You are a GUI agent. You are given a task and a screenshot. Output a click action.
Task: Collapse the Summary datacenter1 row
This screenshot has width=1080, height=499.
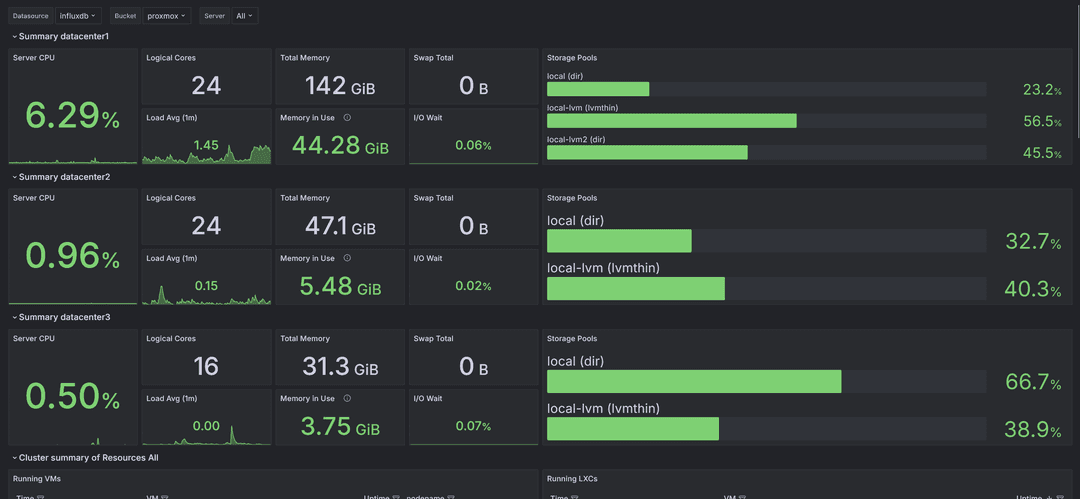pyautogui.click(x=14, y=37)
